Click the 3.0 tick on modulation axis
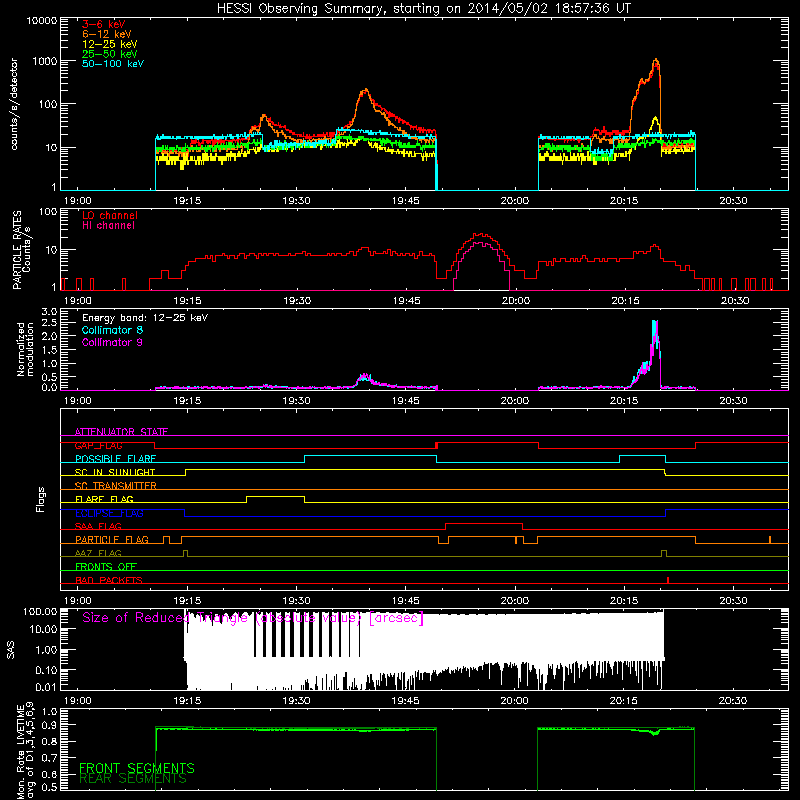Screen dimensions: 800x800 49,312
